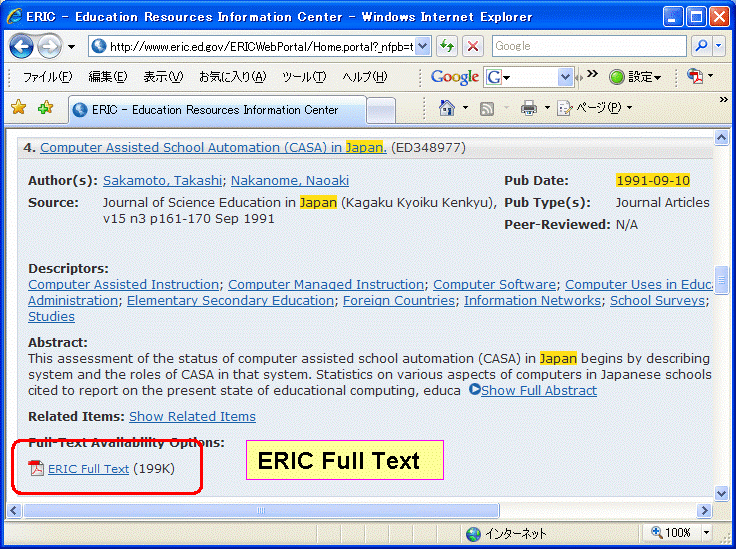Image resolution: width=736 pixels, height=549 pixels.
Task: Go back with the browser Back arrow
Action: point(22,46)
